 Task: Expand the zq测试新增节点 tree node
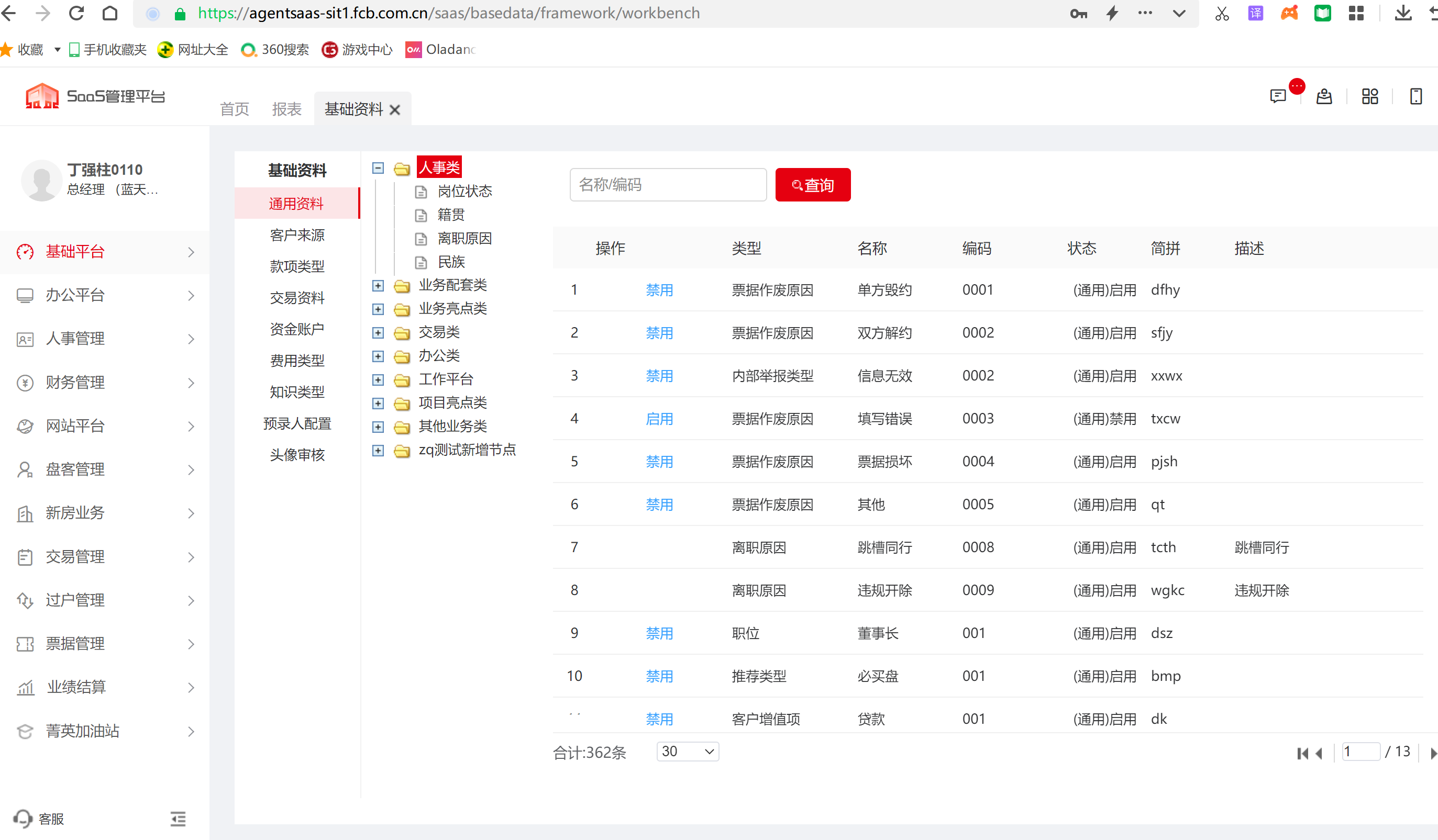(x=378, y=450)
